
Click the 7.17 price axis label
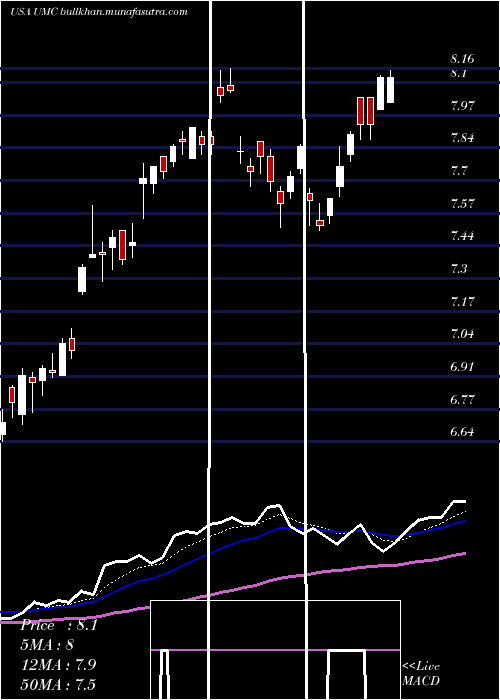(x=462, y=302)
